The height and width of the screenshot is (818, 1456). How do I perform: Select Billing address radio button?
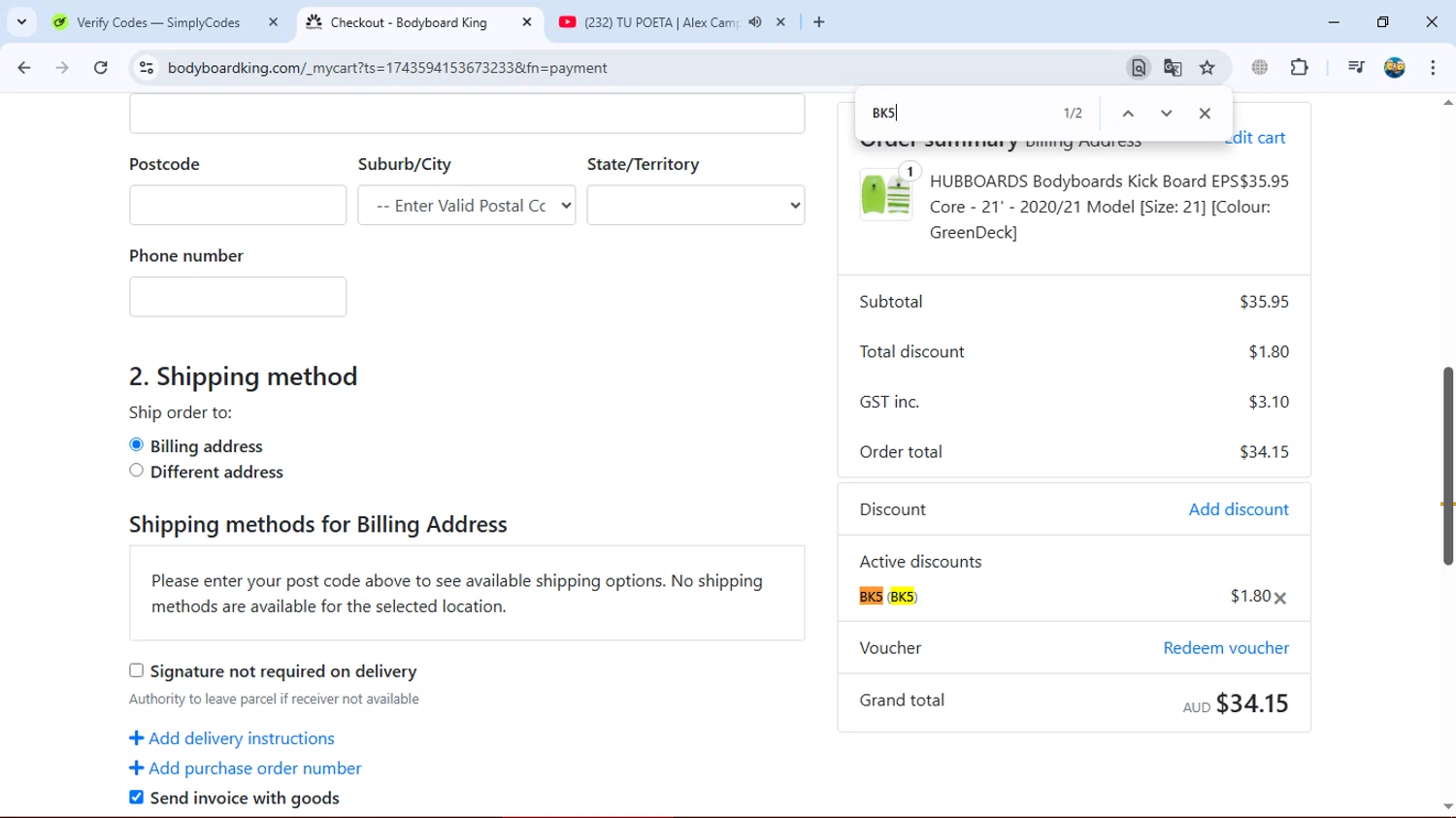136,444
